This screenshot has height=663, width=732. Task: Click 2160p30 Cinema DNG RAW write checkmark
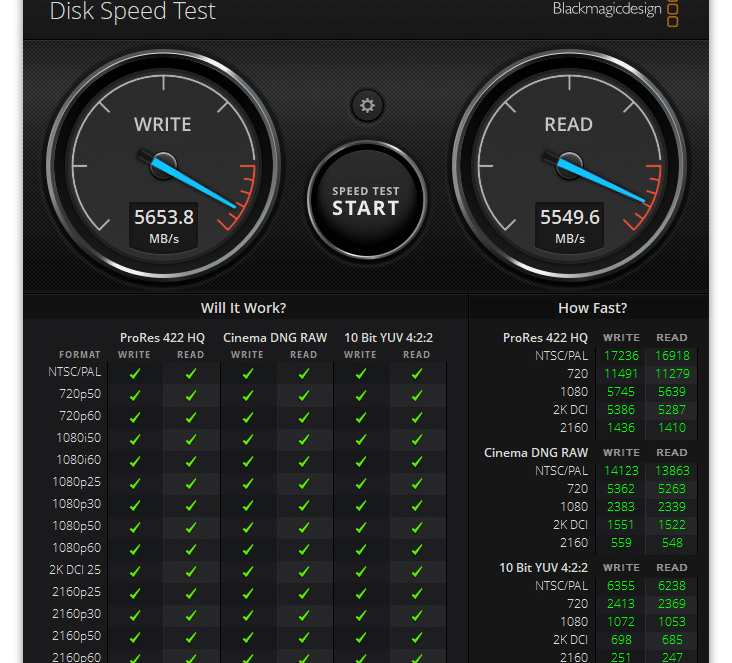[248, 615]
